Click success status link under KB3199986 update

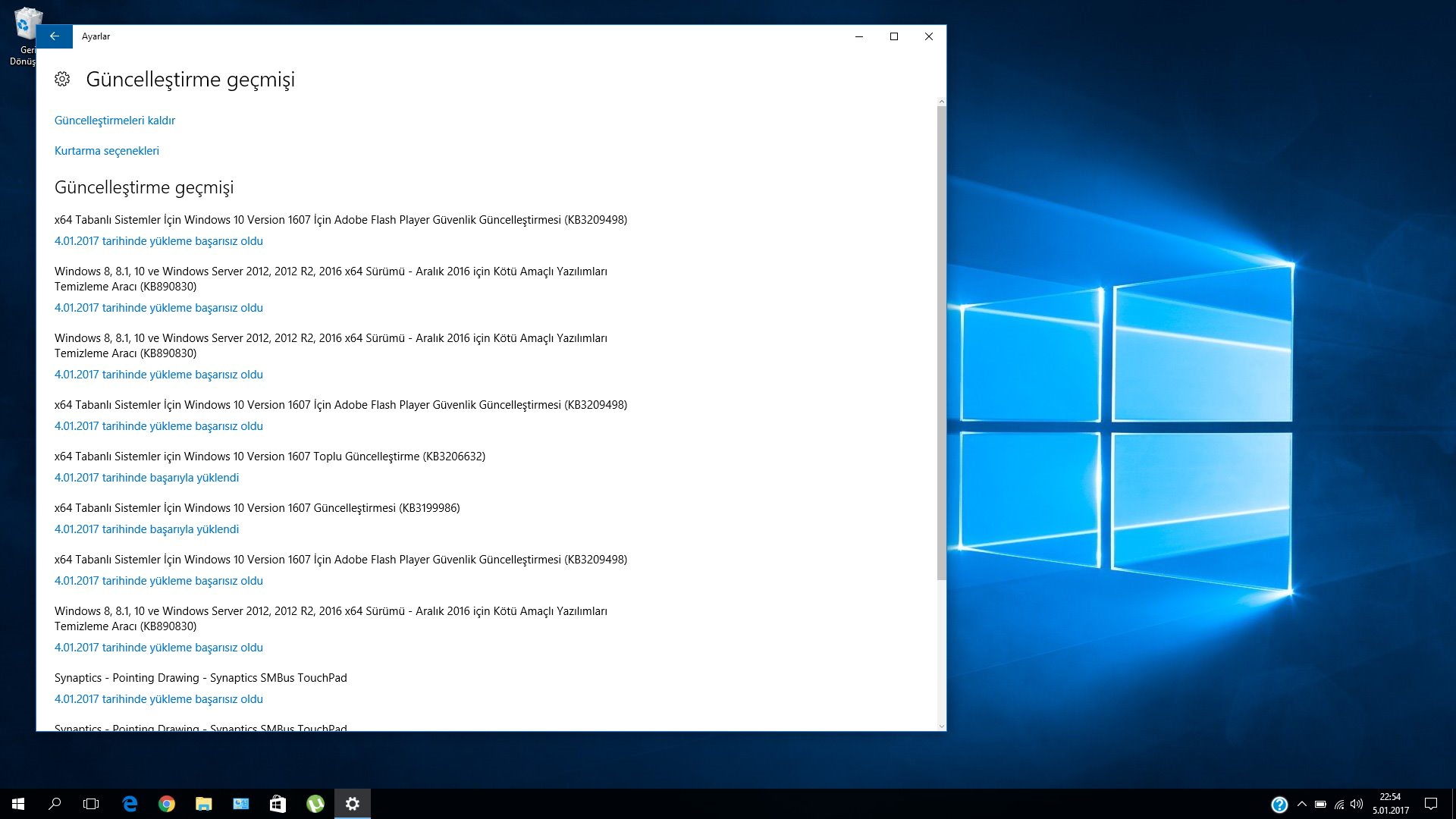tap(146, 529)
